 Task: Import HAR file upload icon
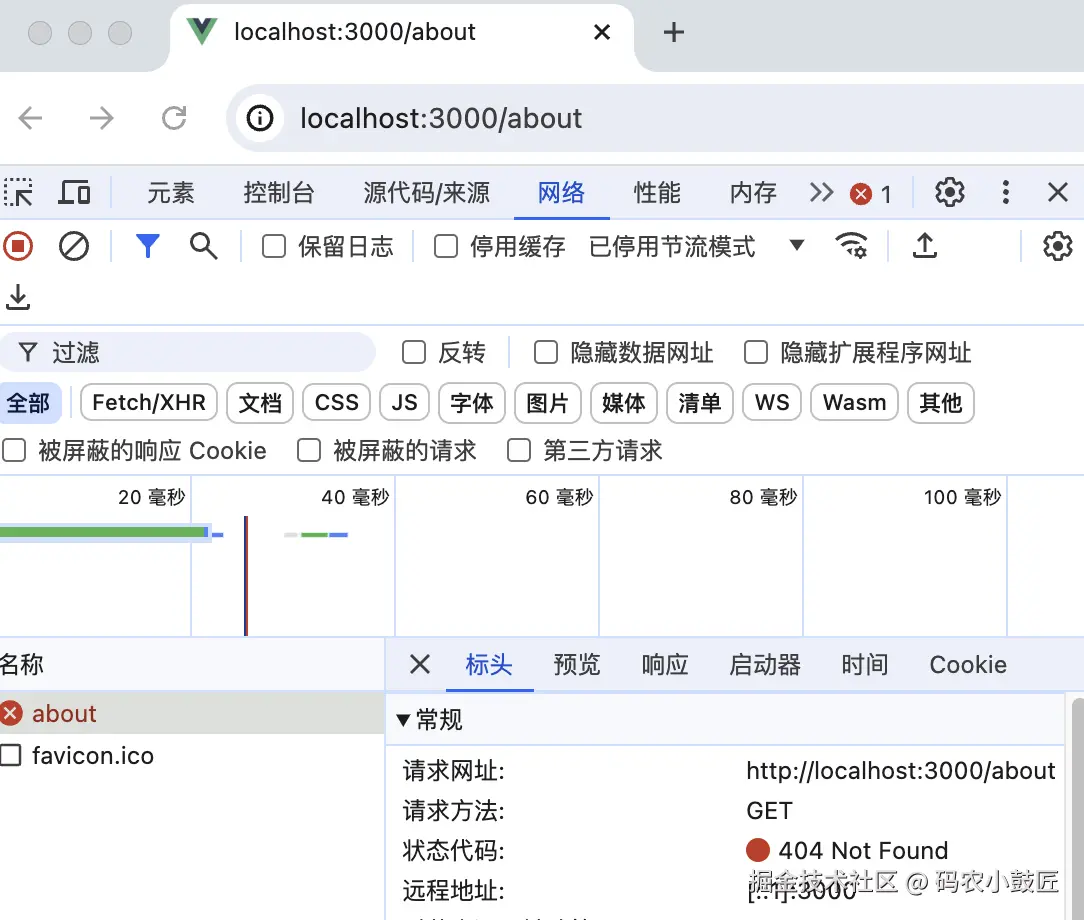point(924,245)
